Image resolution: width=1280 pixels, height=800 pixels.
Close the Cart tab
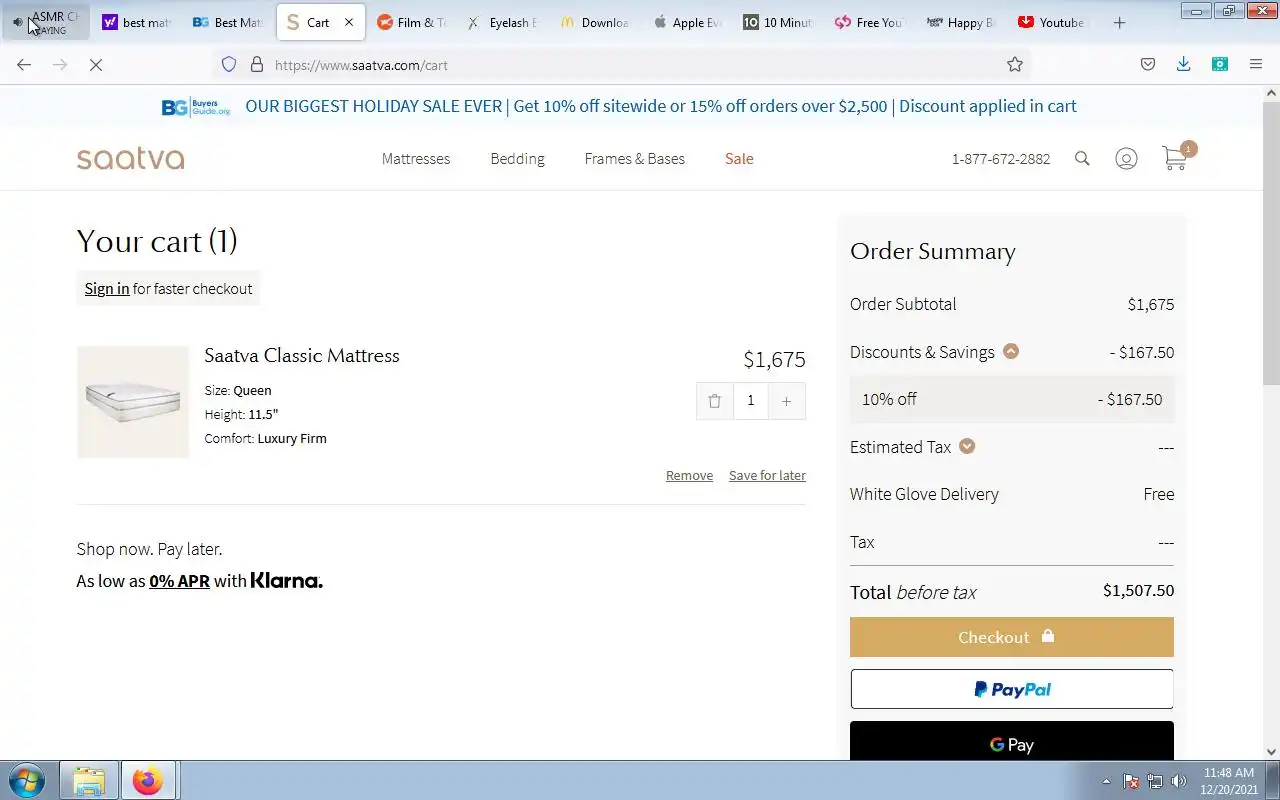click(349, 22)
